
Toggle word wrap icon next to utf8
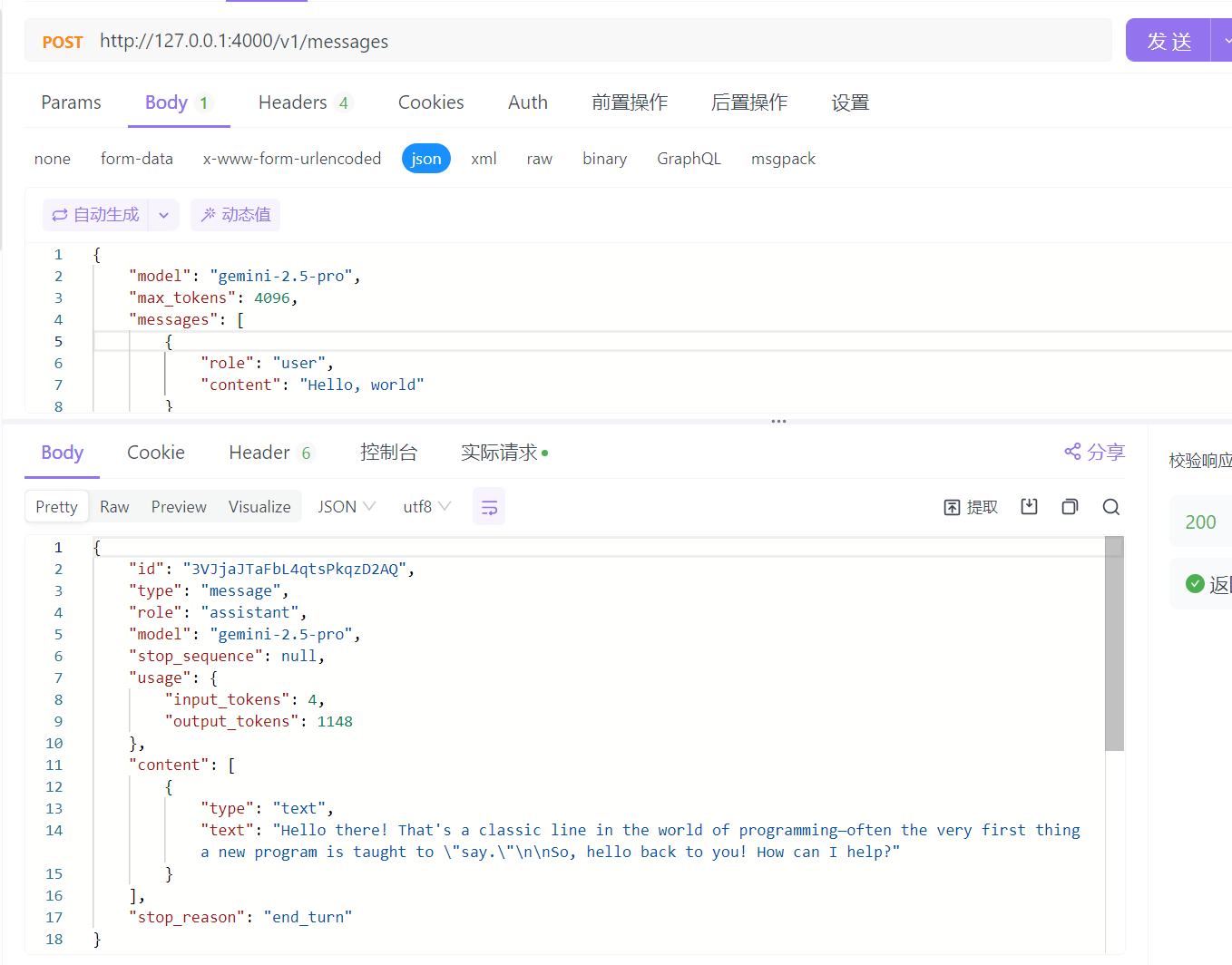point(489,507)
